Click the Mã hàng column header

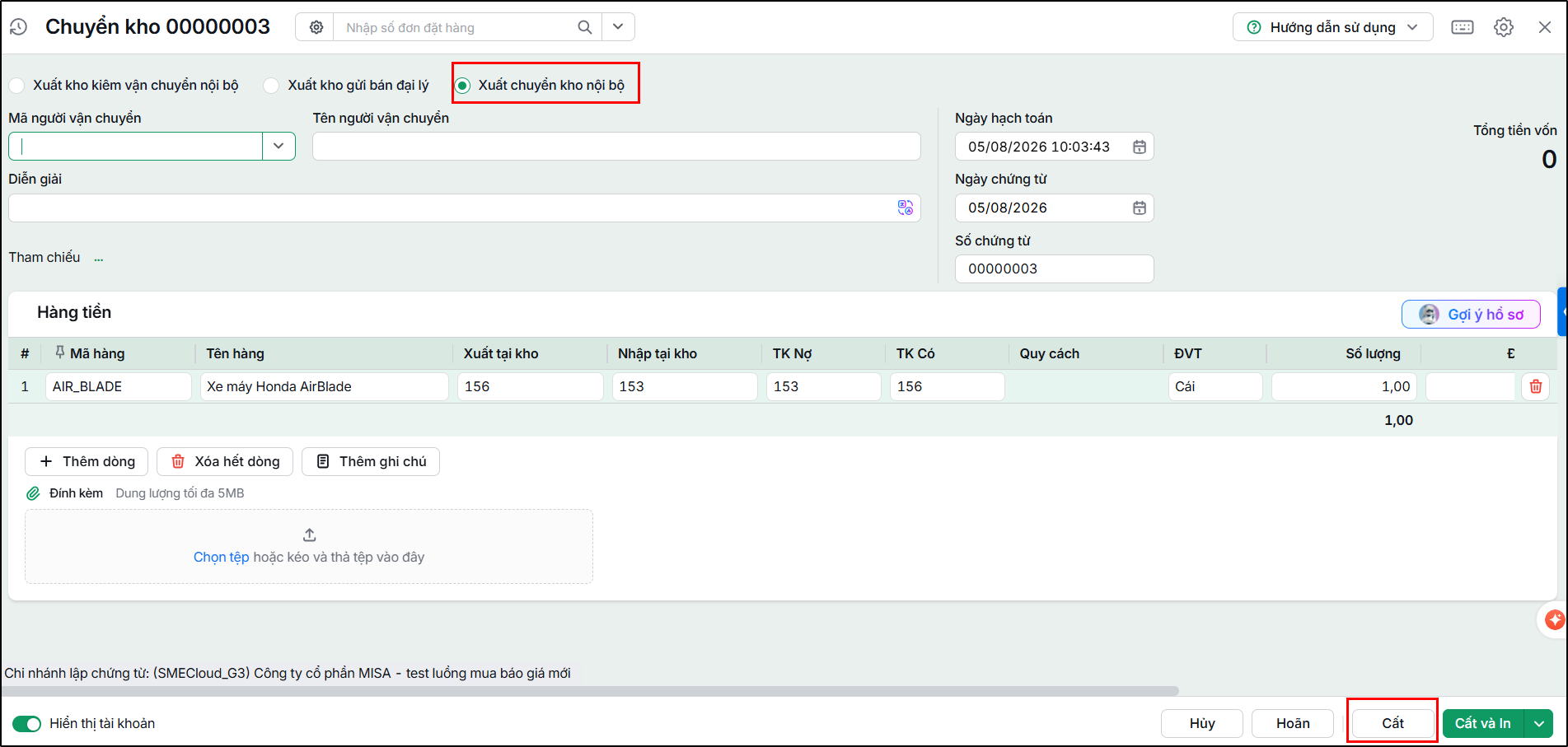[97, 353]
